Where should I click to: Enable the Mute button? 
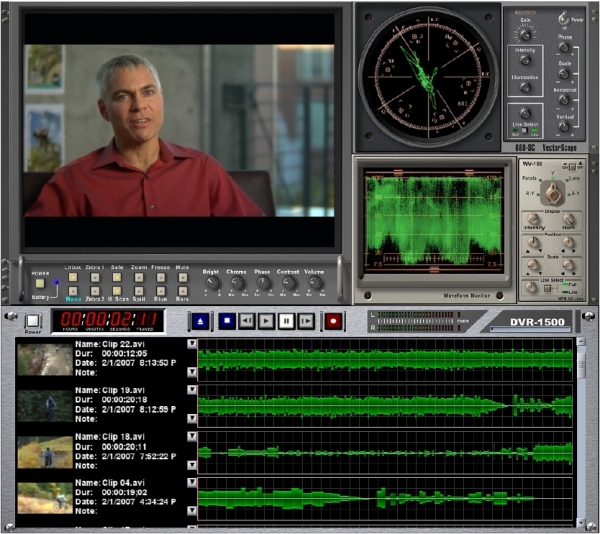click(182, 278)
